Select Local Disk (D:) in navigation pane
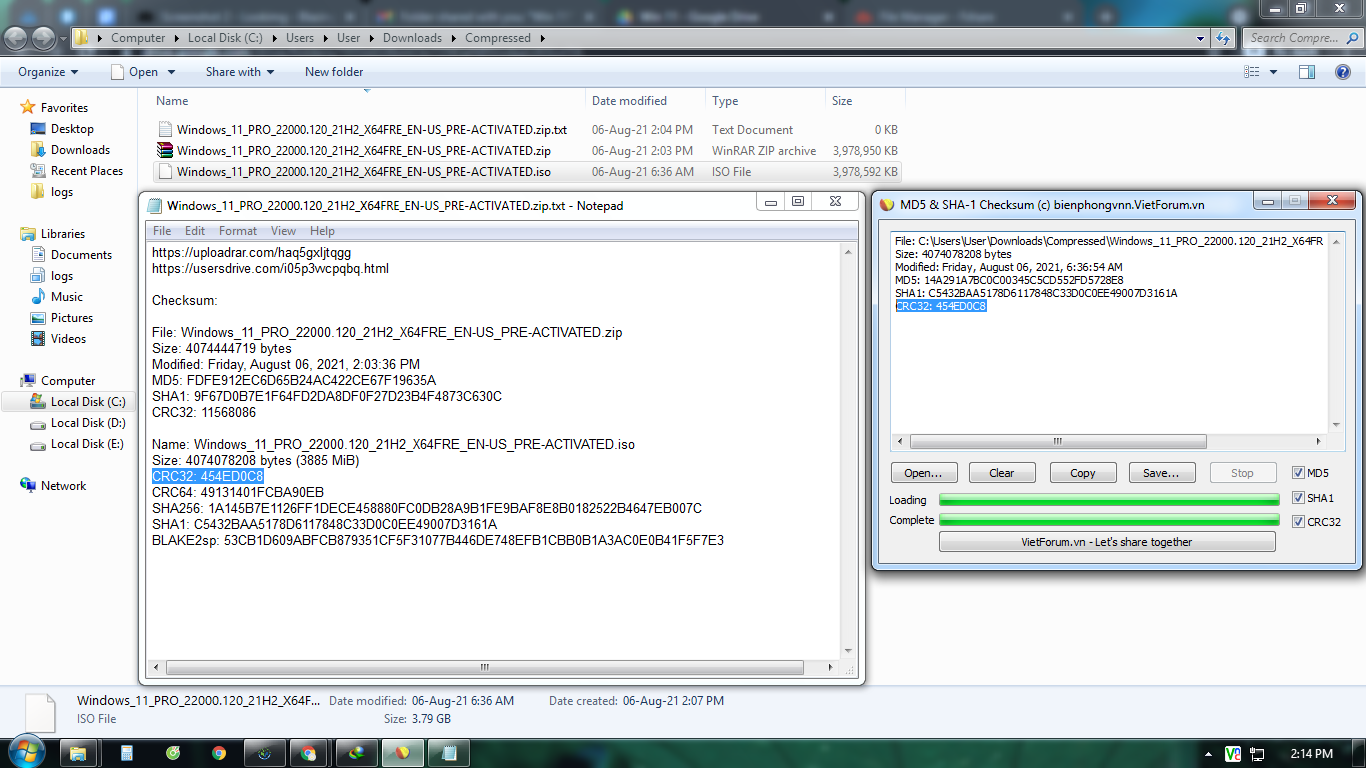Viewport: 1366px width, 768px height. pos(87,423)
